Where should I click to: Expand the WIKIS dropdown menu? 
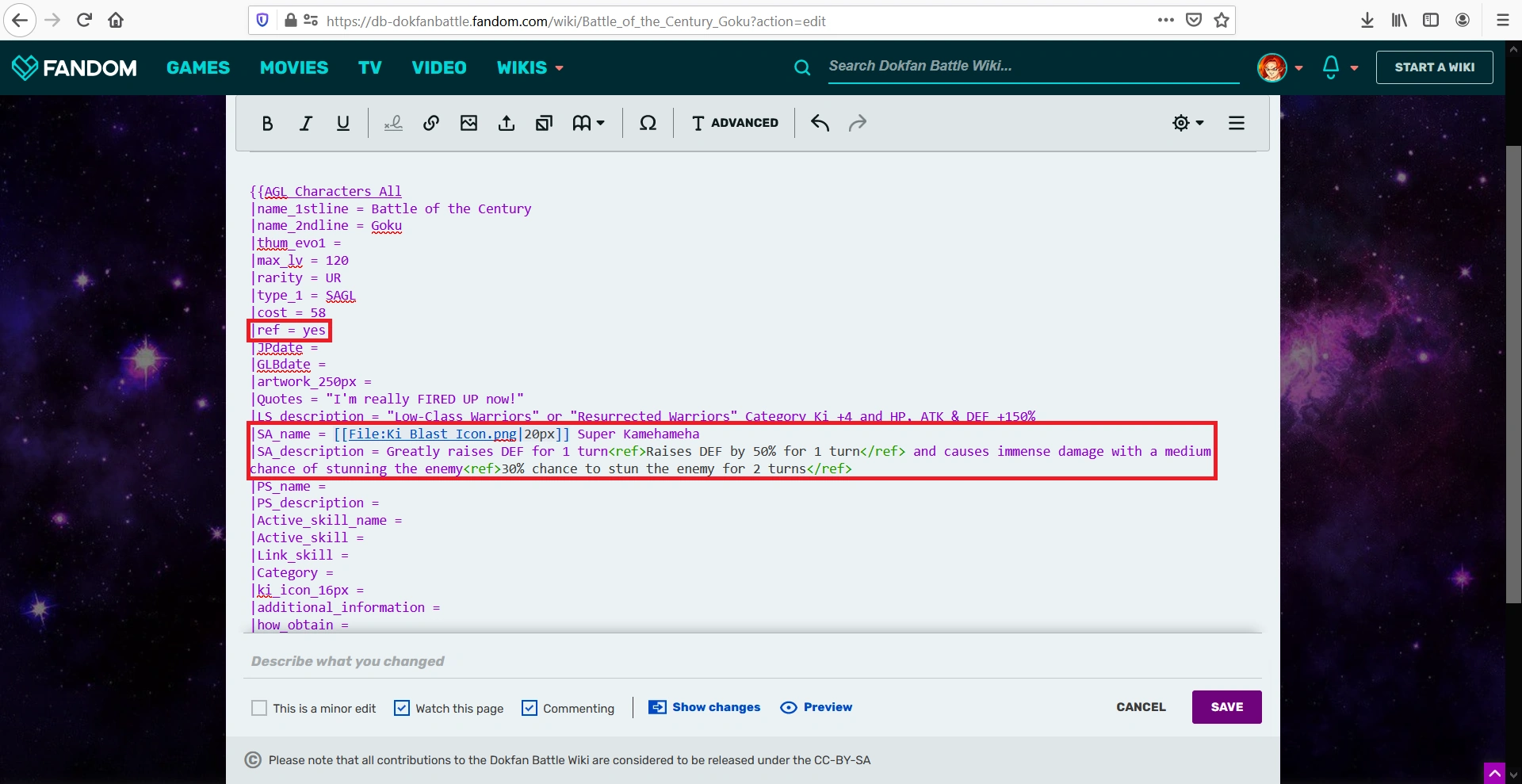(530, 68)
